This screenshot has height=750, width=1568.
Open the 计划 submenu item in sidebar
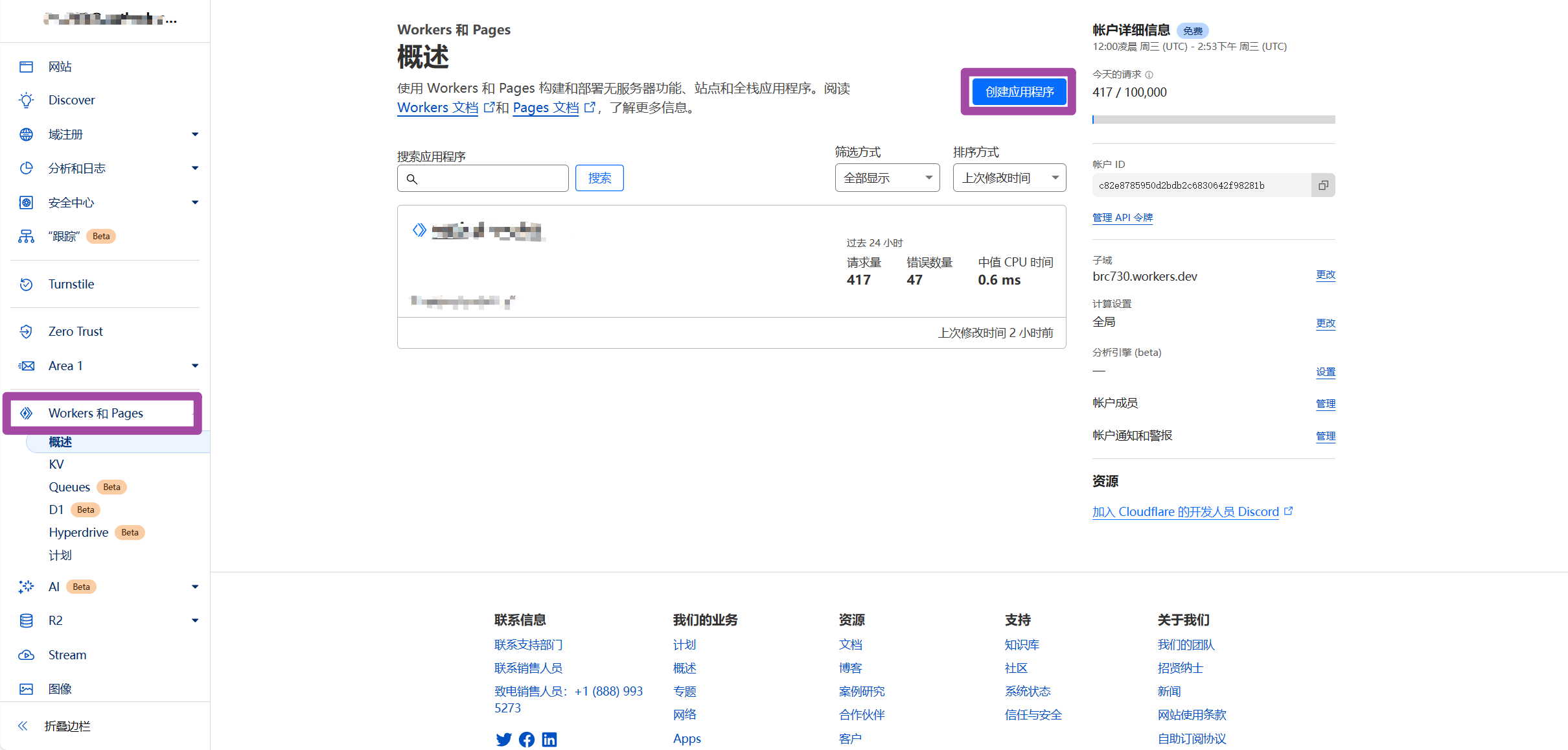60,555
